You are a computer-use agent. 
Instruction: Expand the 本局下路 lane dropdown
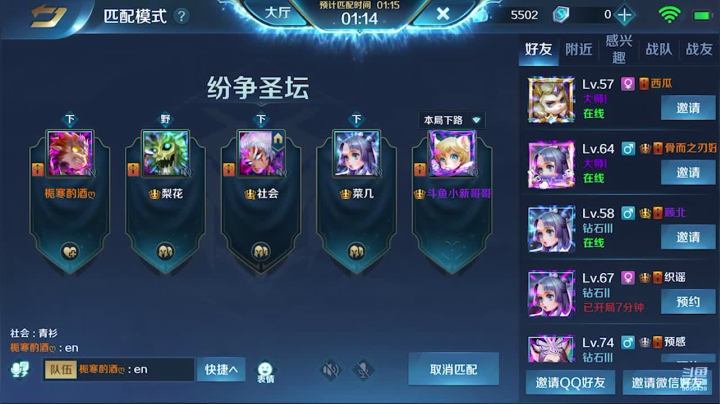[x=452, y=120]
